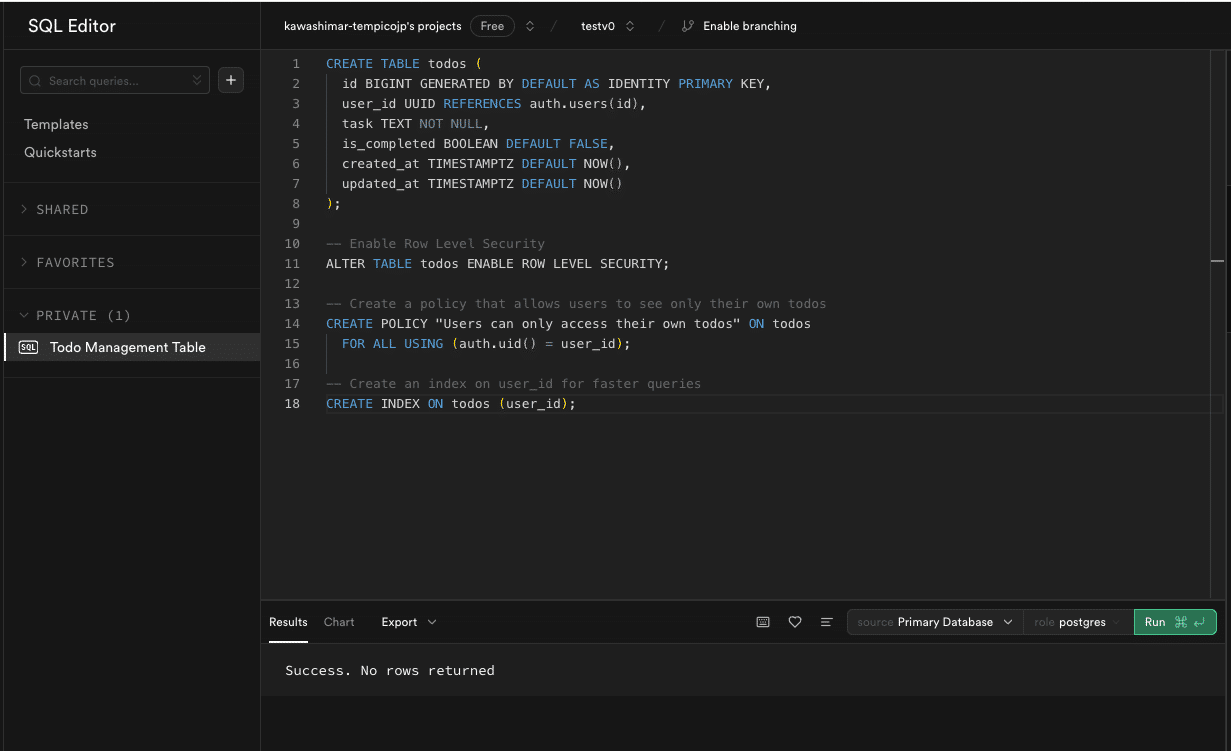Screen dimensions: 1231x751
Task: Click the prettify SQL lines icon
Action: [x=827, y=622]
